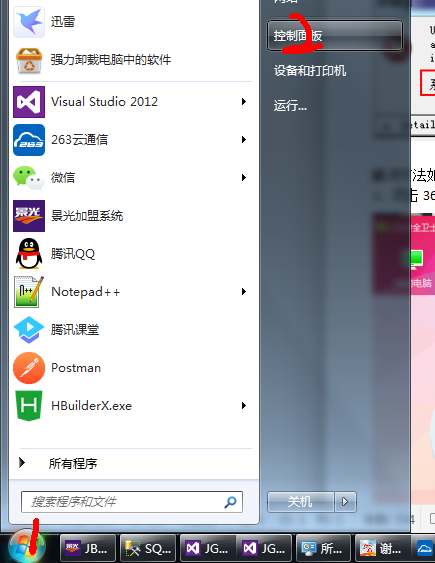The width and height of the screenshot is (435, 563).
Task: Open the 腾讯课堂 app icon
Action: point(29,330)
